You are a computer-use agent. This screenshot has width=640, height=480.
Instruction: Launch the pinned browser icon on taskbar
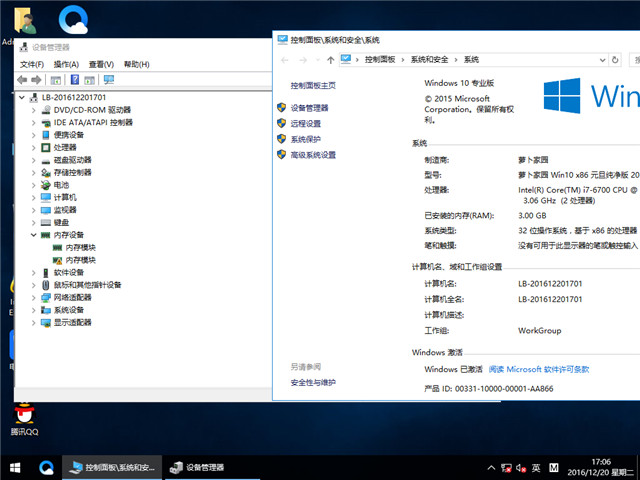(x=47, y=467)
